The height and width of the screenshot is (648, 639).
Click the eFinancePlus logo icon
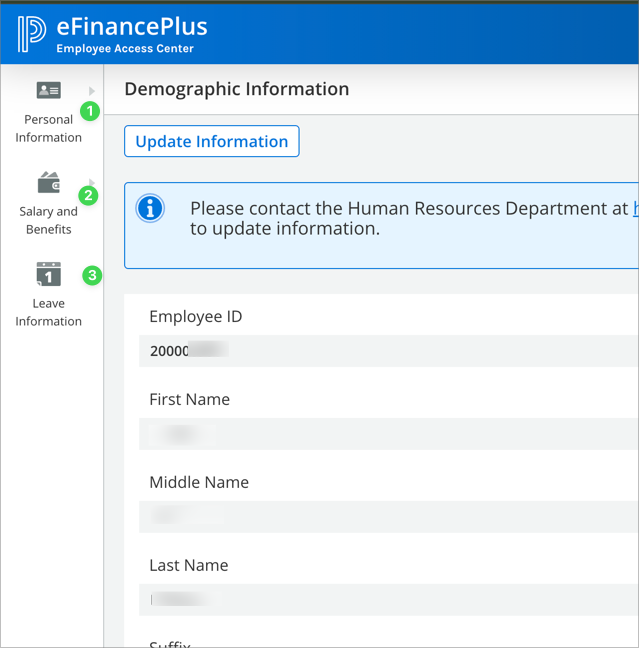(32, 32)
